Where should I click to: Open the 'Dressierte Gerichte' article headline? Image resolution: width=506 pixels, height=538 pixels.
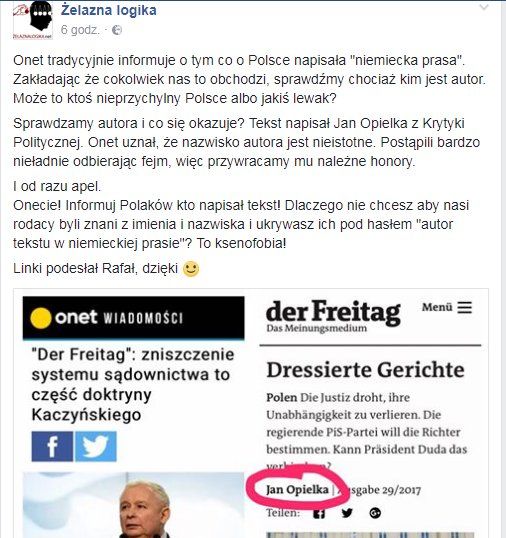pos(365,370)
